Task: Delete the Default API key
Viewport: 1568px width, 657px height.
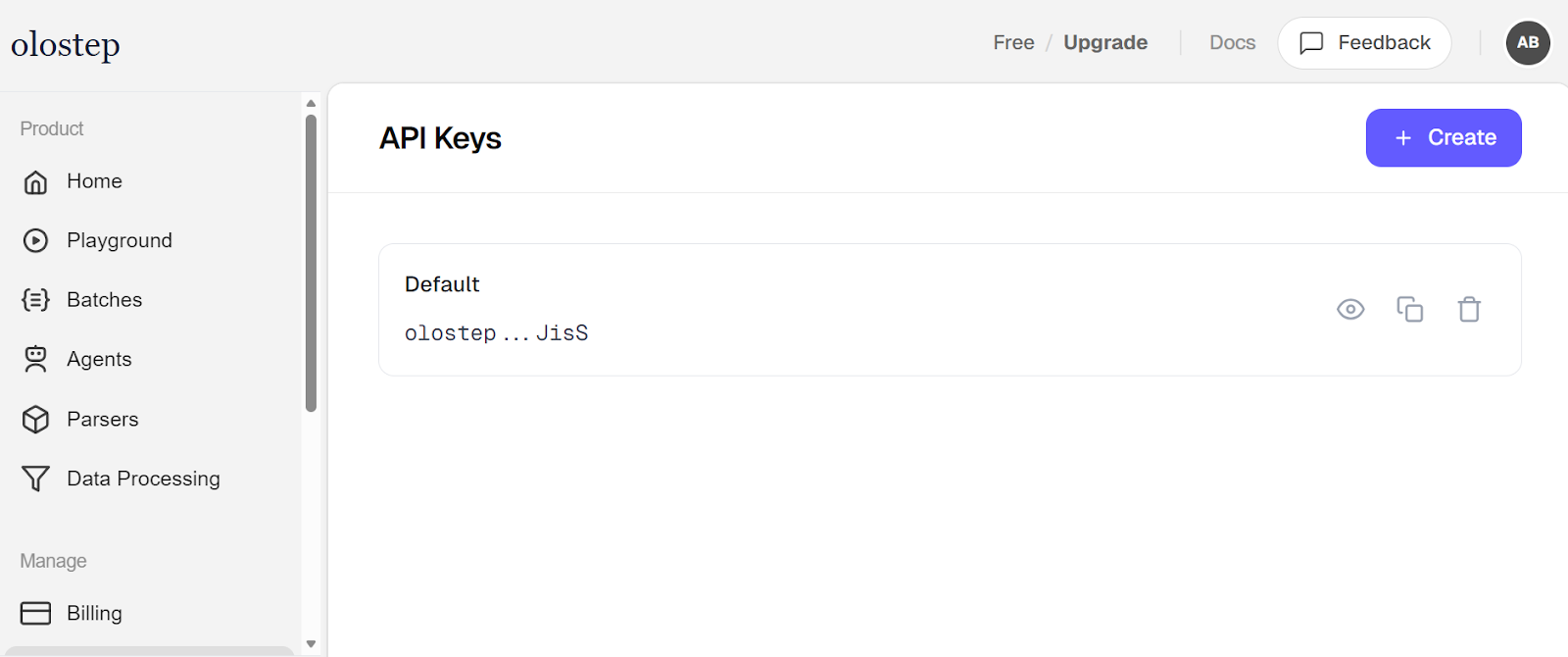Action: [1469, 310]
